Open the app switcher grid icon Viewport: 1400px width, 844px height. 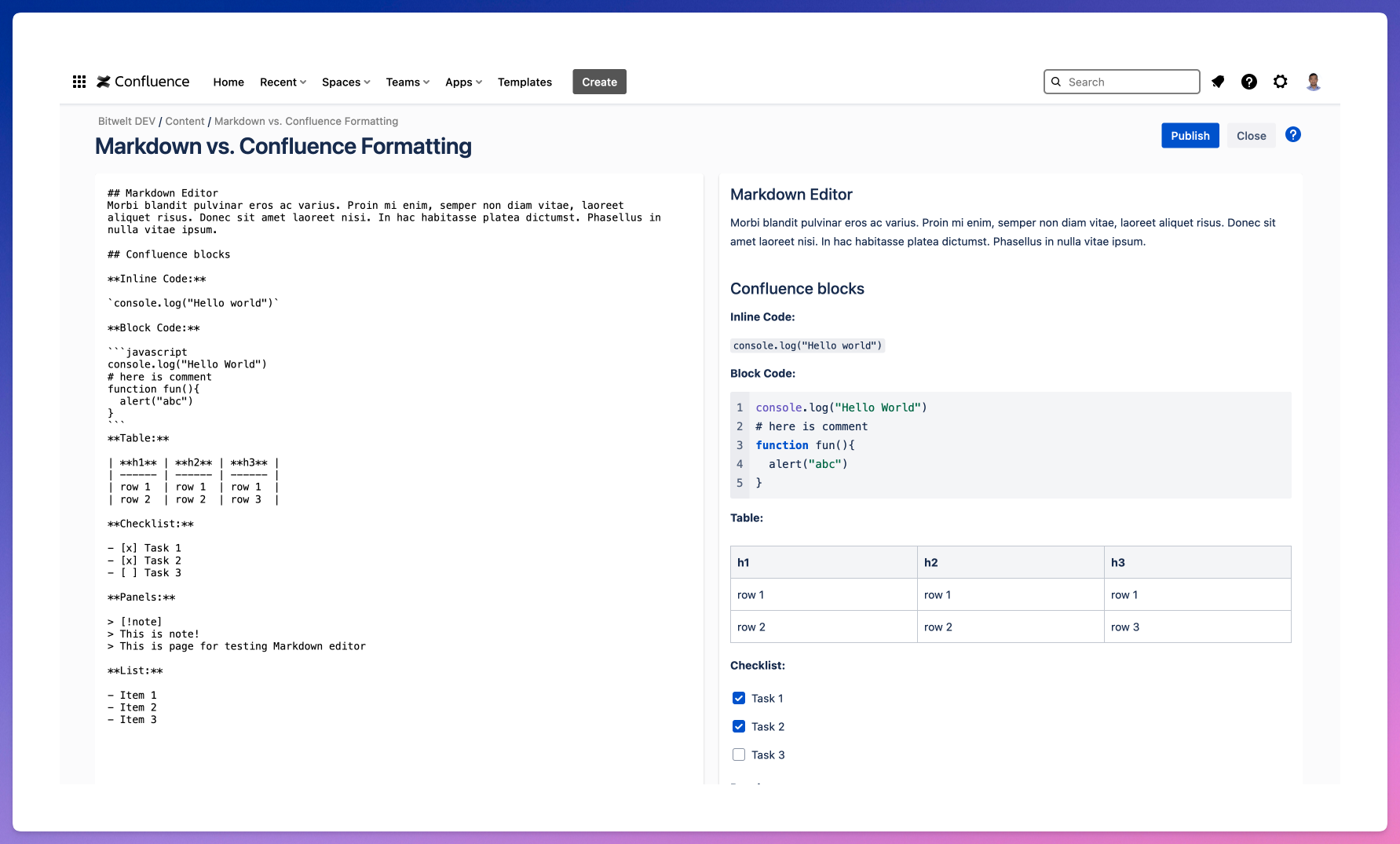(x=79, y=82)
